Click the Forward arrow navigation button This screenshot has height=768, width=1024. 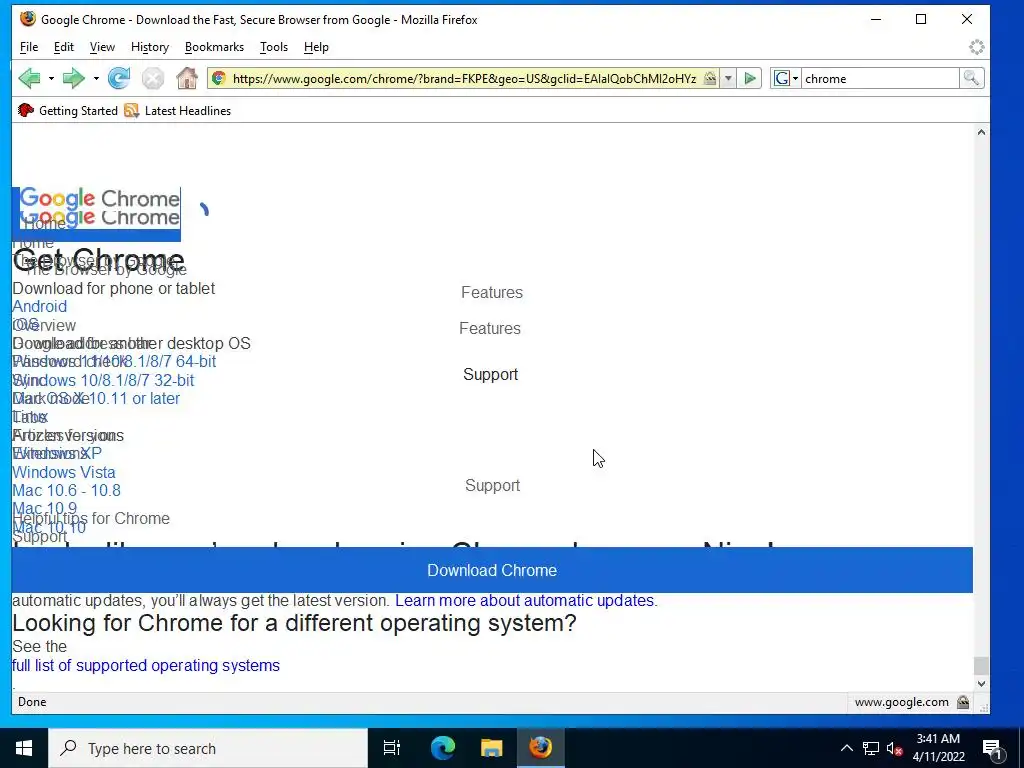click(74, 78)
